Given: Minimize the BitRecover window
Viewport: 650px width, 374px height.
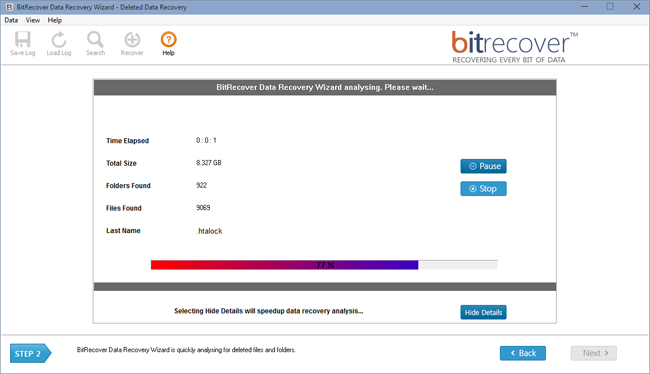Looking at the screenshot, I should pos(585,7).
